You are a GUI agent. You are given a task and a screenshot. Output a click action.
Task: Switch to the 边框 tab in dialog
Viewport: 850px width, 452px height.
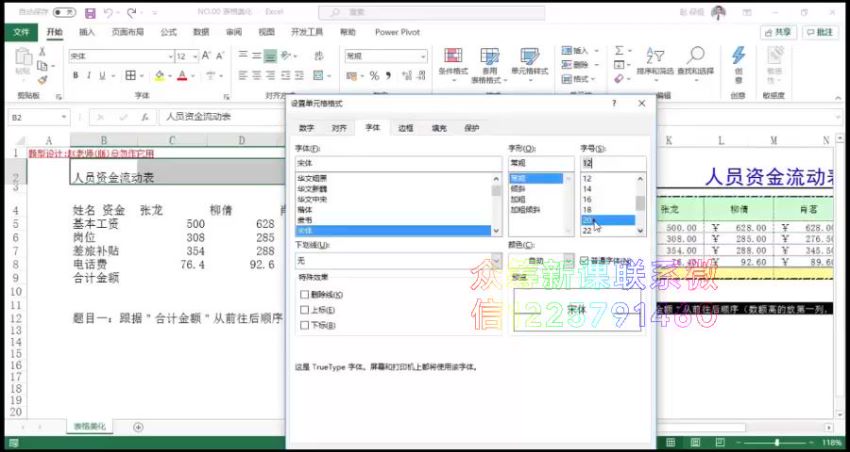point(405,128)
